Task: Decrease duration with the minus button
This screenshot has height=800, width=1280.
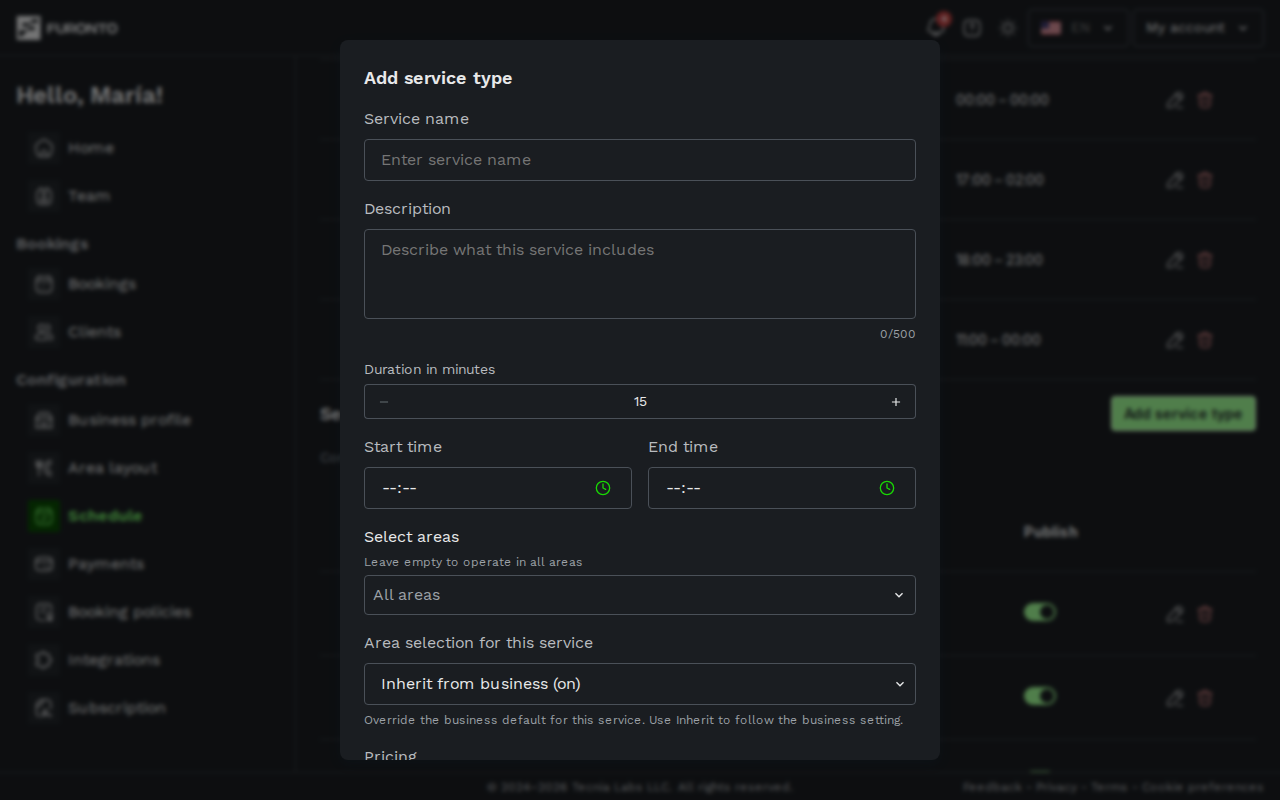Action: (x=384, y=402)
